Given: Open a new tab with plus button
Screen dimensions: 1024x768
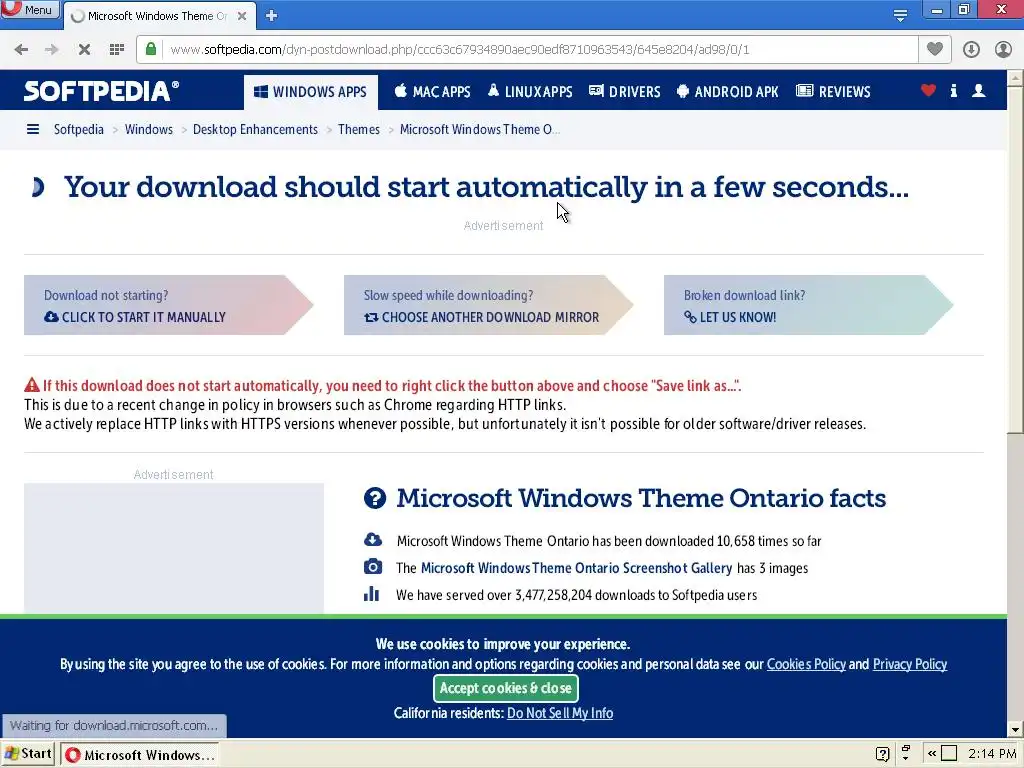Looking at the screenshot, I should pyautogui.click(x=271, y=16).
